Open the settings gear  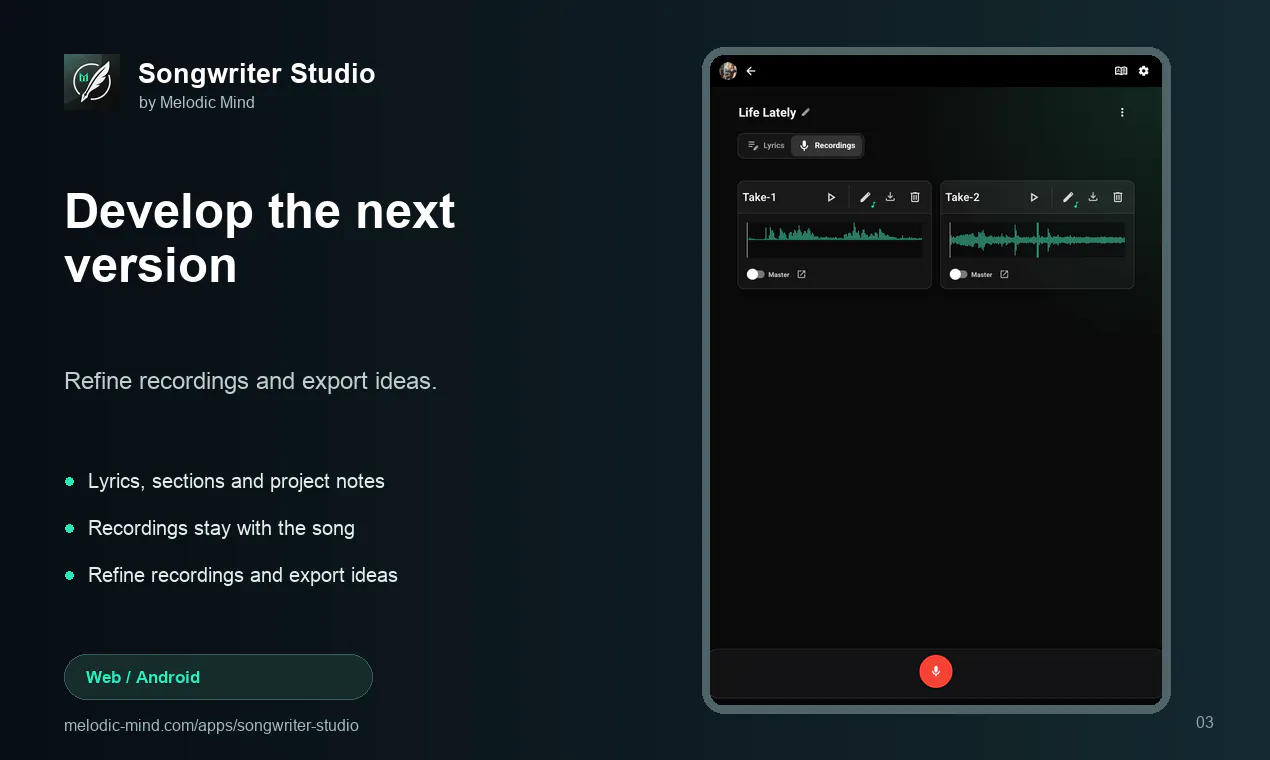pyautogui.click(x=1144, y=71)
